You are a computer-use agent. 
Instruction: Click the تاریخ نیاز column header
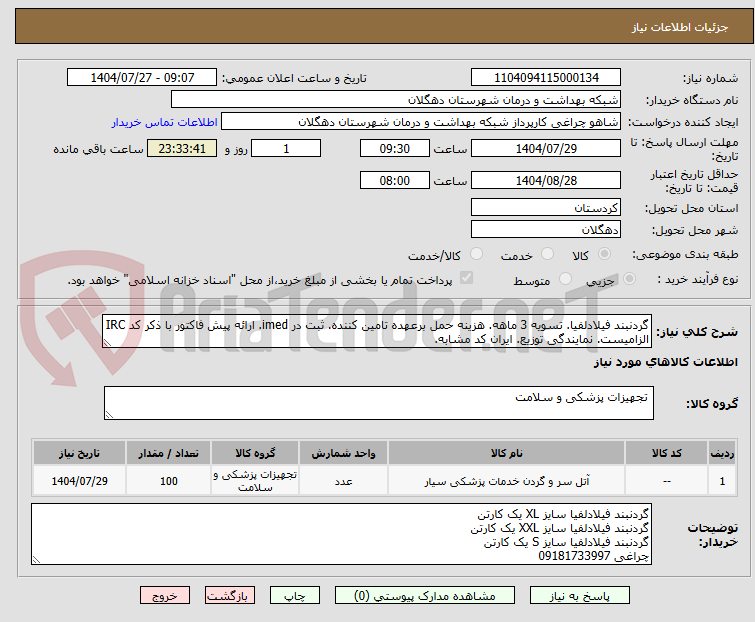tap(79, 453)
